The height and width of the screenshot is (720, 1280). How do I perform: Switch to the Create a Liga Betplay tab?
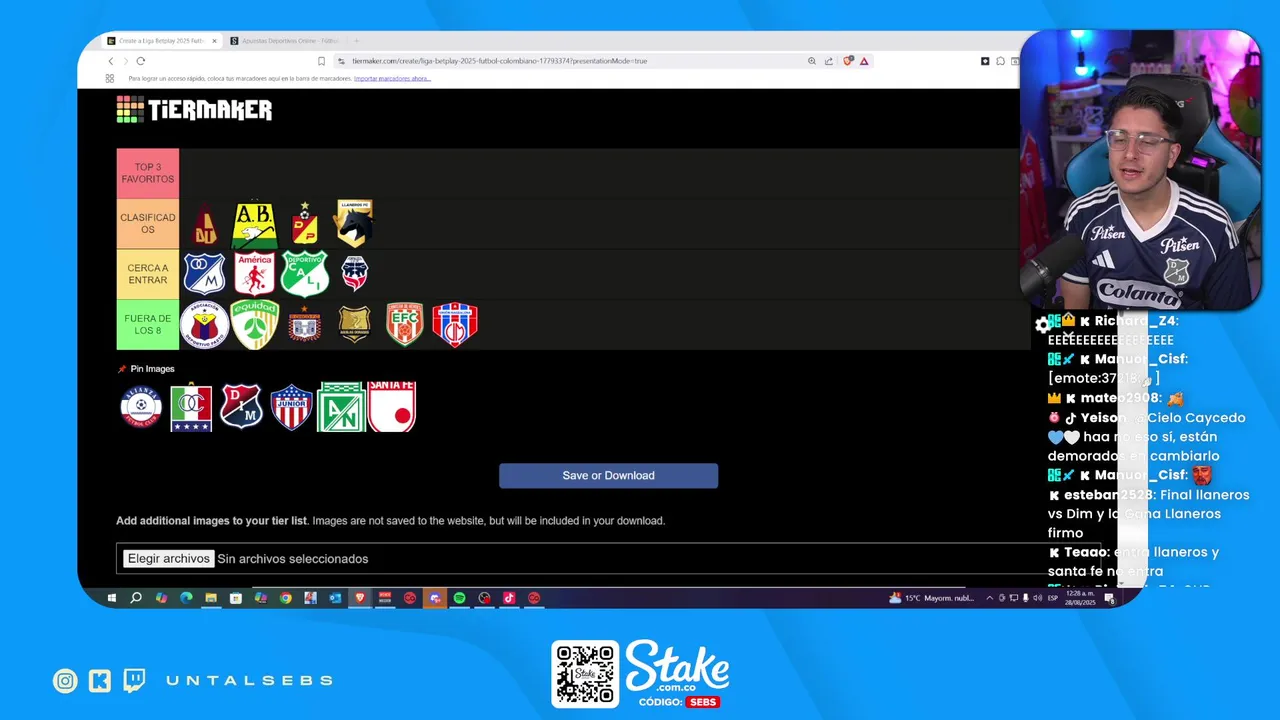point(160,41)
